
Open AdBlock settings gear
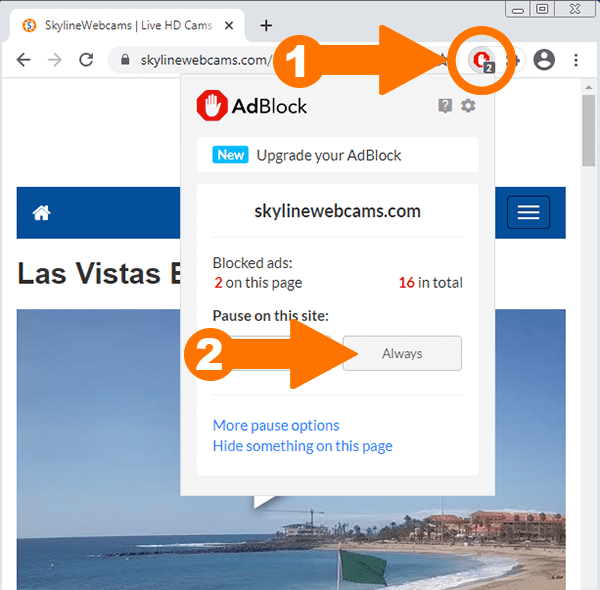(468, 105)
